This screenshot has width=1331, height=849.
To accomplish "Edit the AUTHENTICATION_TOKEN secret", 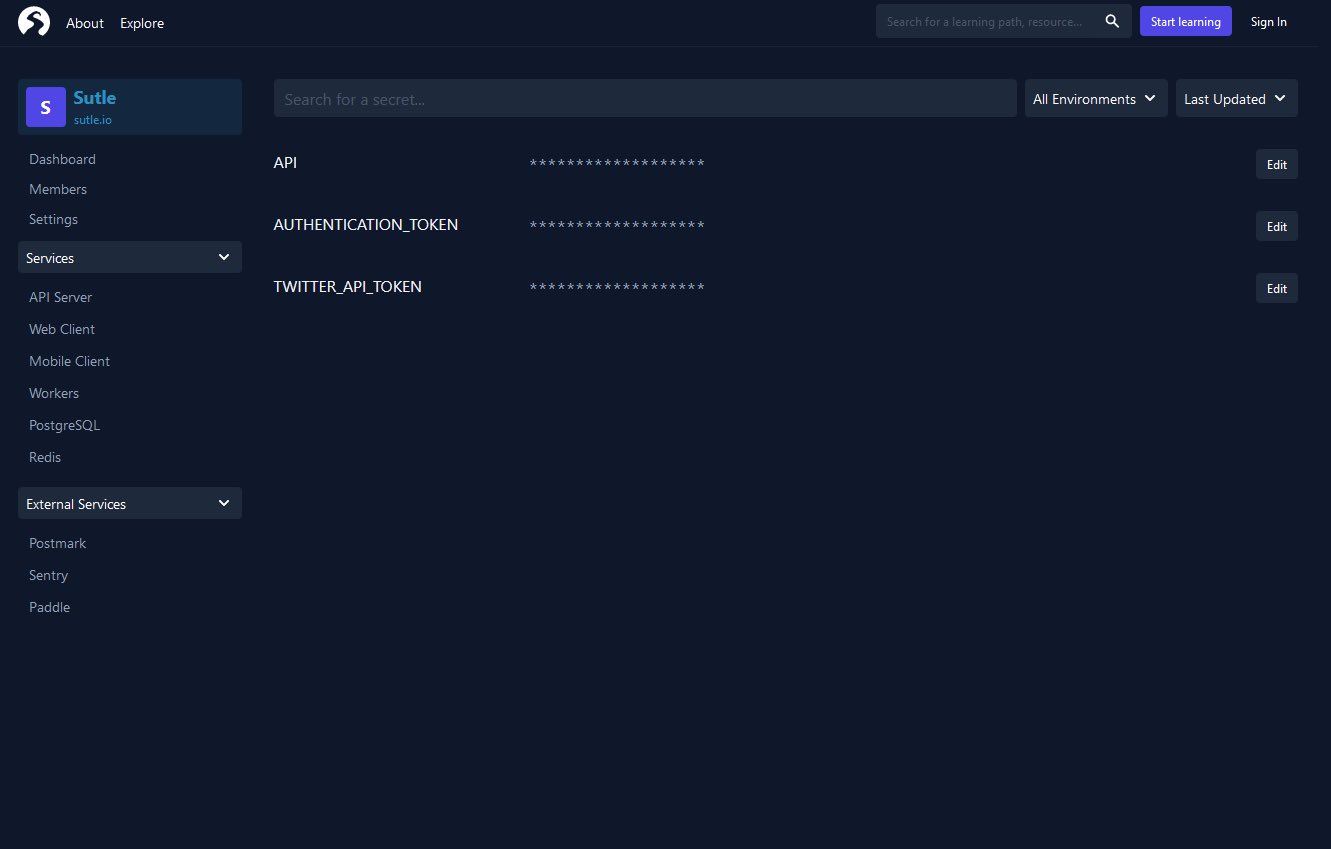I will pos(1277,226).
